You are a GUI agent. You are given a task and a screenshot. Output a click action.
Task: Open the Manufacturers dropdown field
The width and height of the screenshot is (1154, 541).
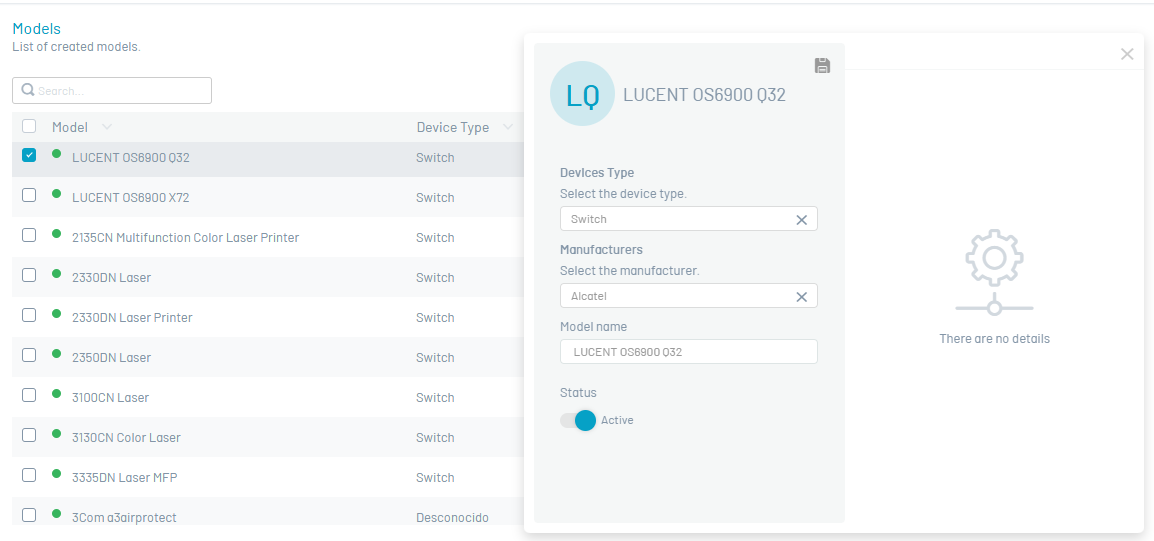coord(688,296)
